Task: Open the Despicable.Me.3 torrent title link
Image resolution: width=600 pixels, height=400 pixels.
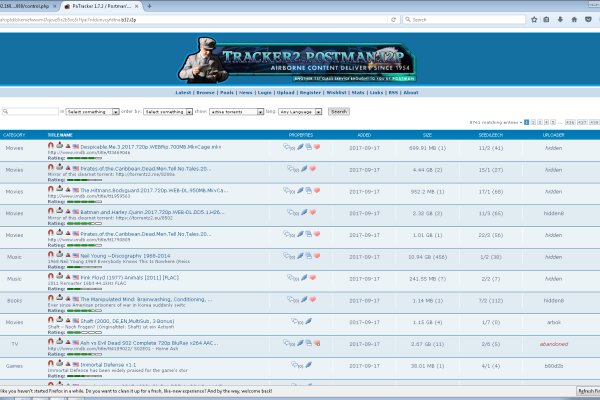Action: [151, 147]
